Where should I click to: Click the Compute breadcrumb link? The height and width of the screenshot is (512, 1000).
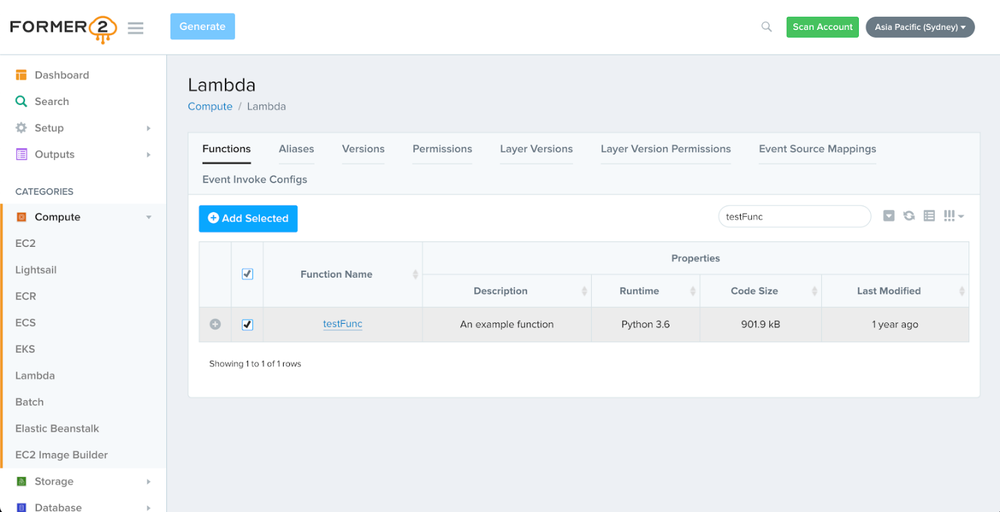(210, 106)
